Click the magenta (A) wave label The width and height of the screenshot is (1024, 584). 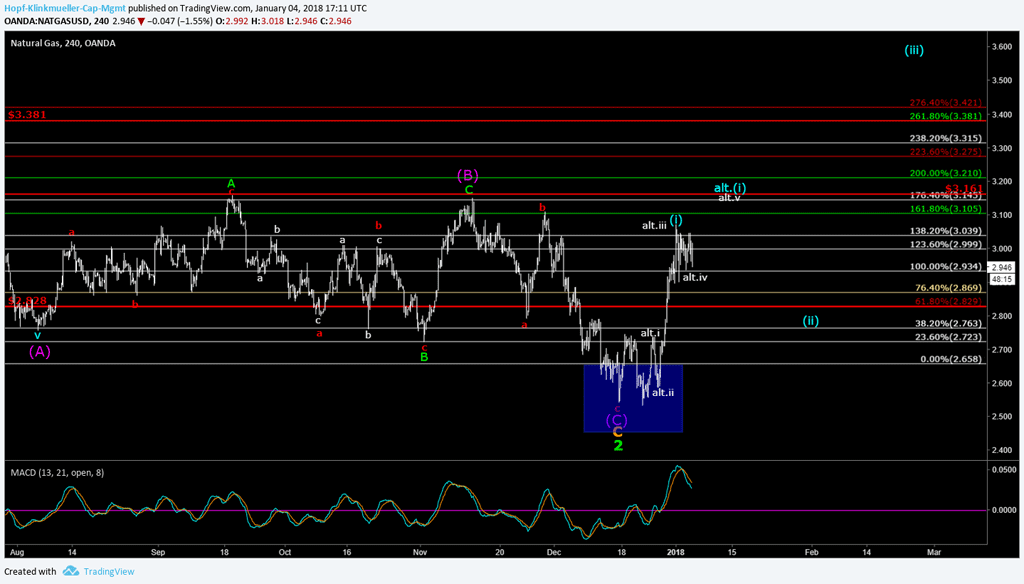(x=39, y=351)
